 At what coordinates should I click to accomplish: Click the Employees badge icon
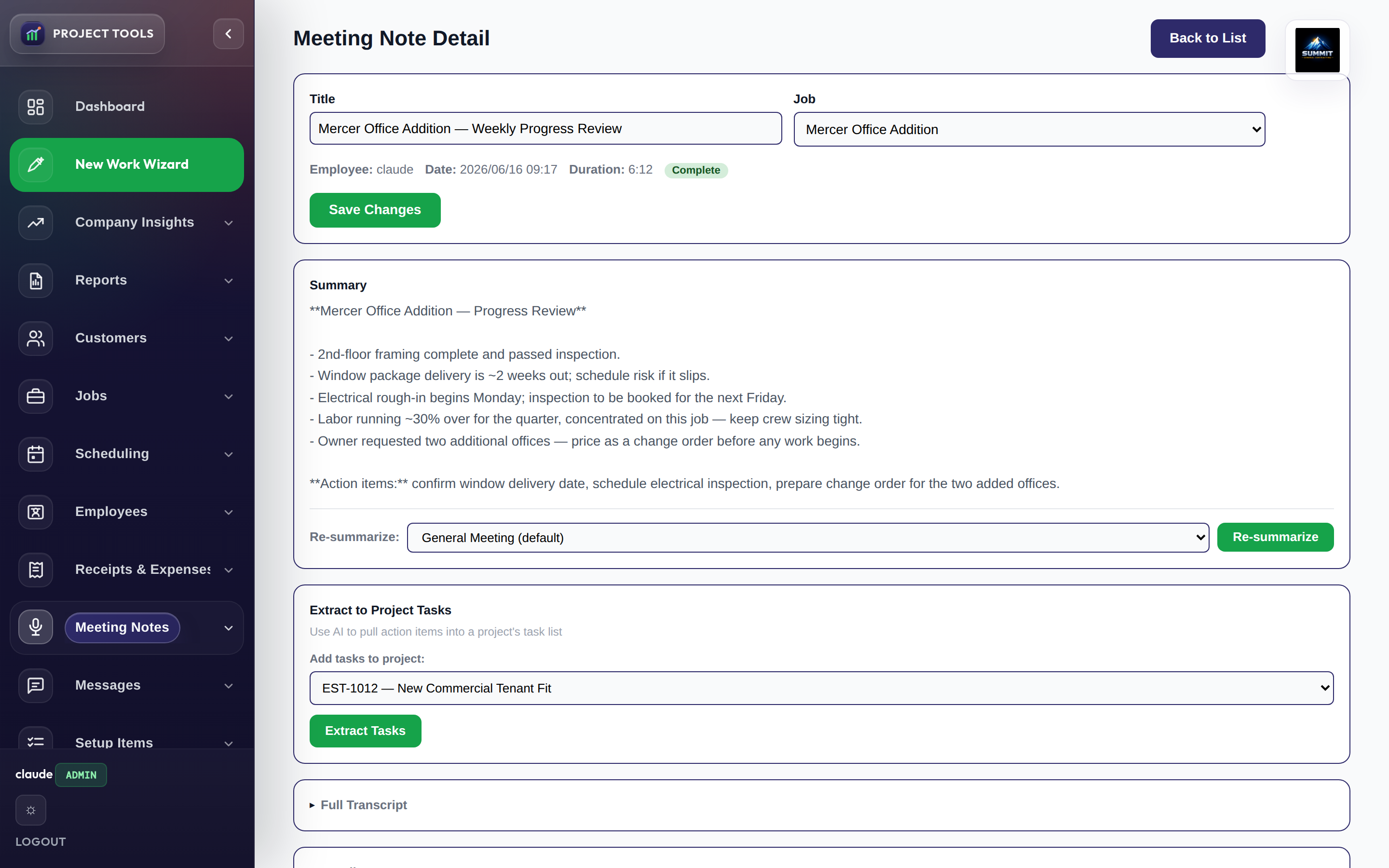tap(36, 512)
